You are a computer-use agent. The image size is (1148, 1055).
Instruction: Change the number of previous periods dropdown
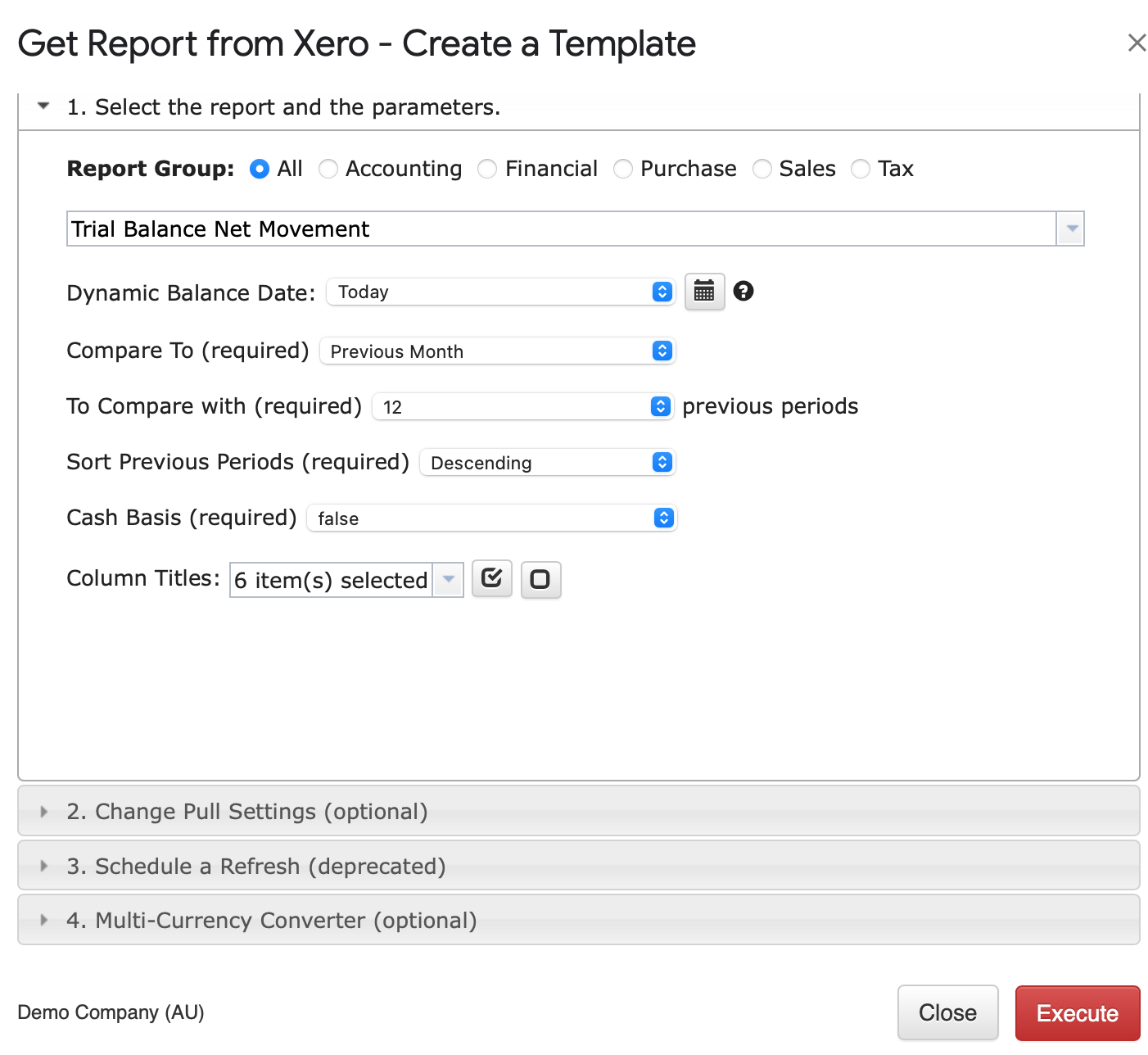[522, 407]
